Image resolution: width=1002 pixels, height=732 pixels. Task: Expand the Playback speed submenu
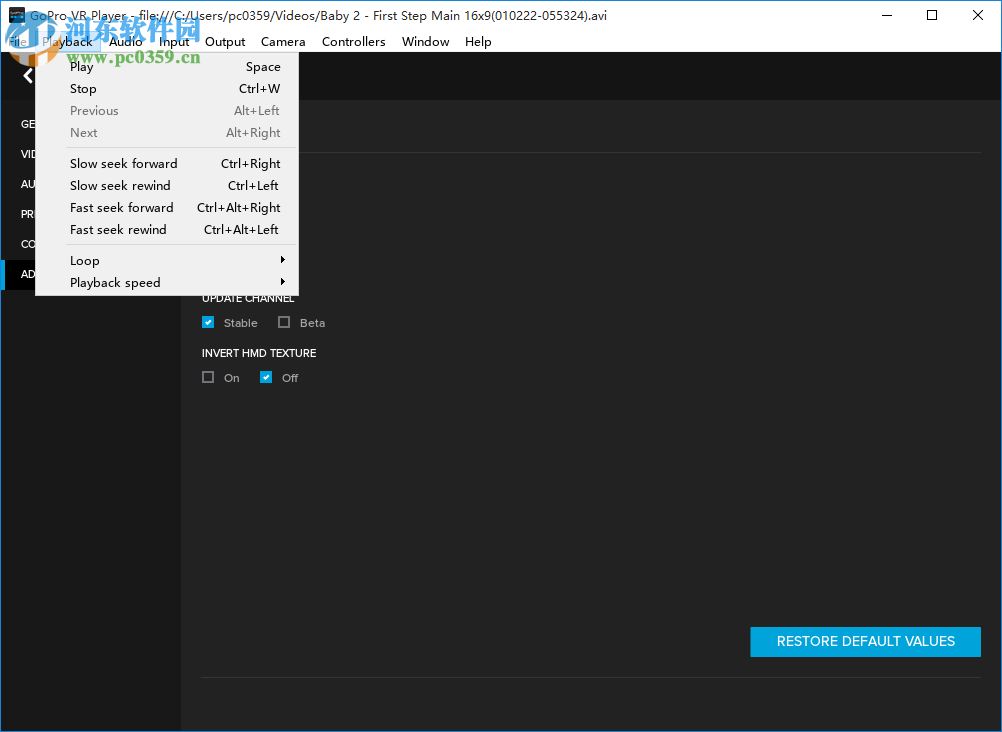(x=167, y=283)
